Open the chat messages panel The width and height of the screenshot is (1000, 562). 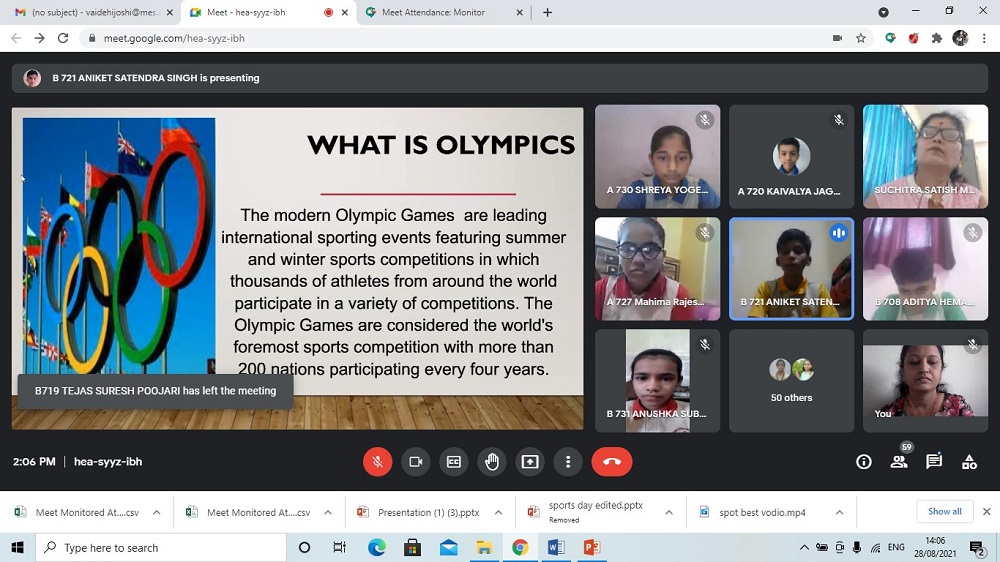934,462
